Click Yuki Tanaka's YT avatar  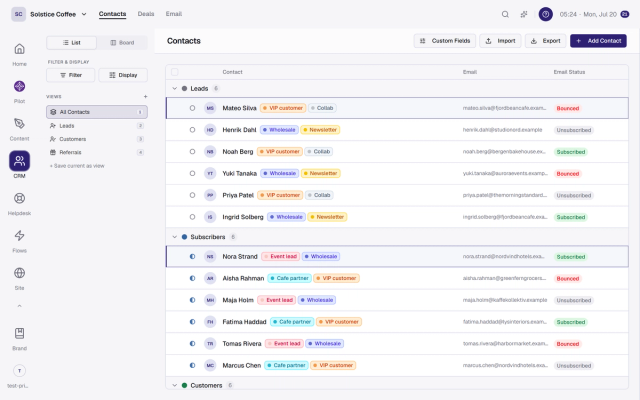point(210,173)
